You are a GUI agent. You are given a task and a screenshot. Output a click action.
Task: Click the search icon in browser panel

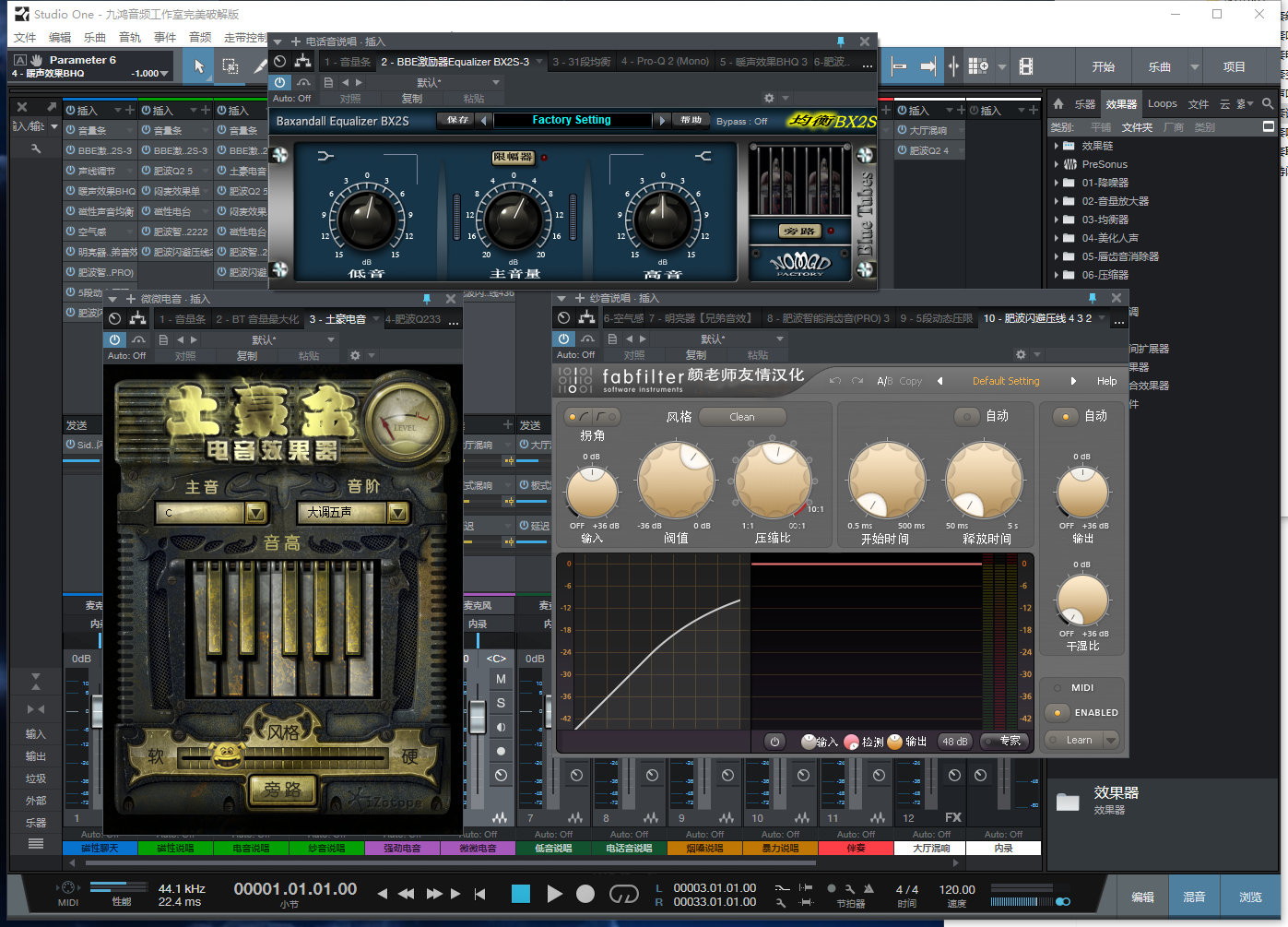click(x=1268, y=104)
